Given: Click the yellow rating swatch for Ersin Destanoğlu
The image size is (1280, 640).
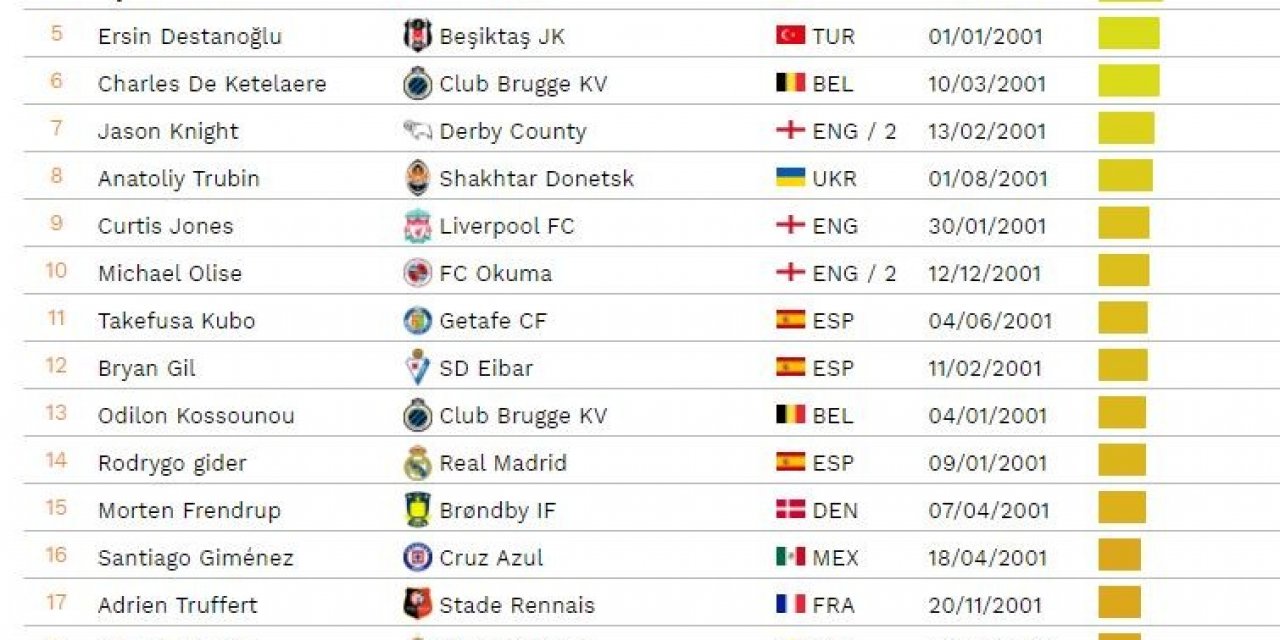Looking at the screenshot, I should pos(1129,33).
